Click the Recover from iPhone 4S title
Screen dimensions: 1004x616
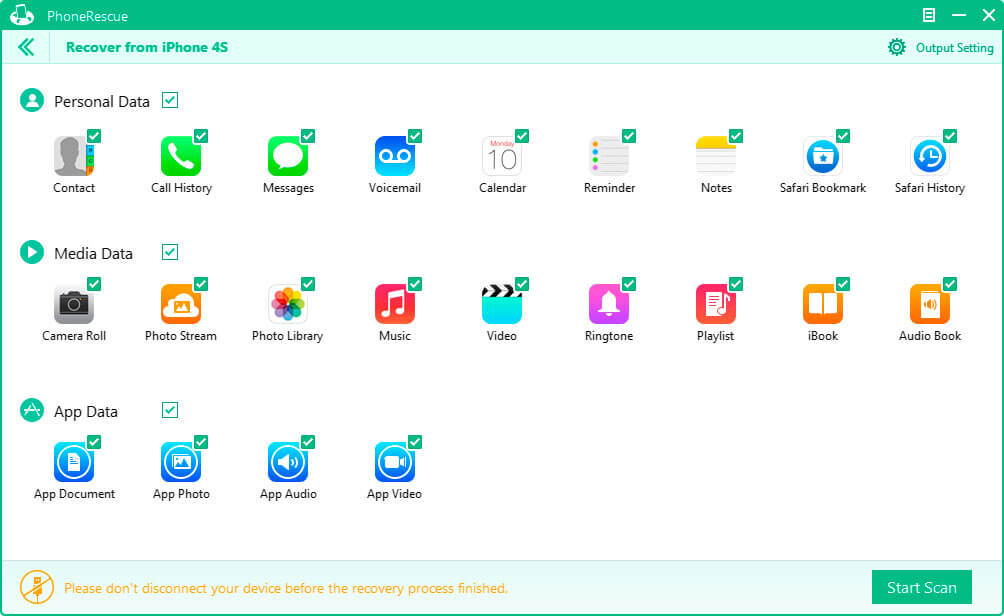click(147, 47)
